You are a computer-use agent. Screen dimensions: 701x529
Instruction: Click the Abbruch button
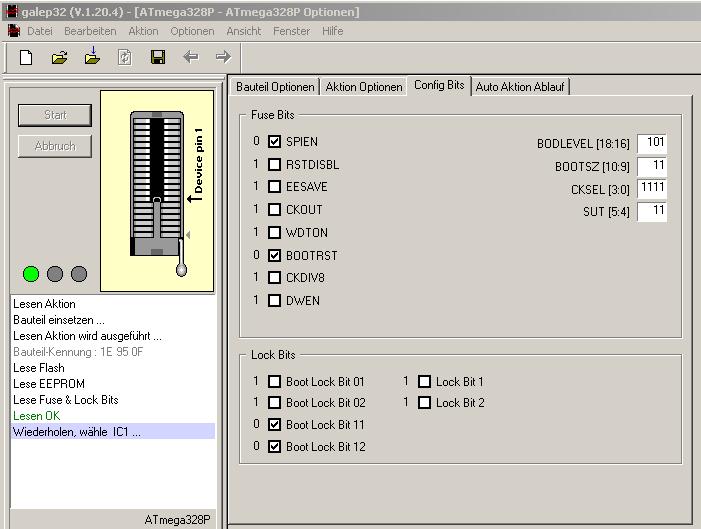pos(55,146)
